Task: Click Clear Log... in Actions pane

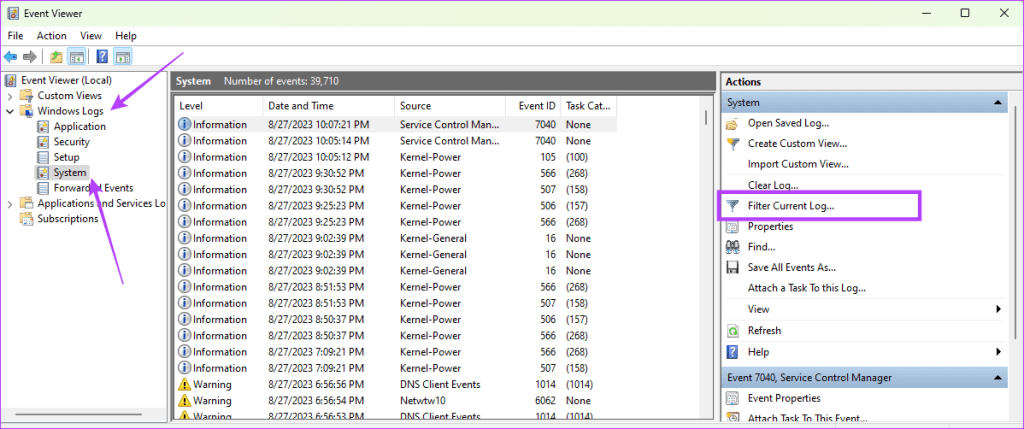Action: click(x=773, y=185)
